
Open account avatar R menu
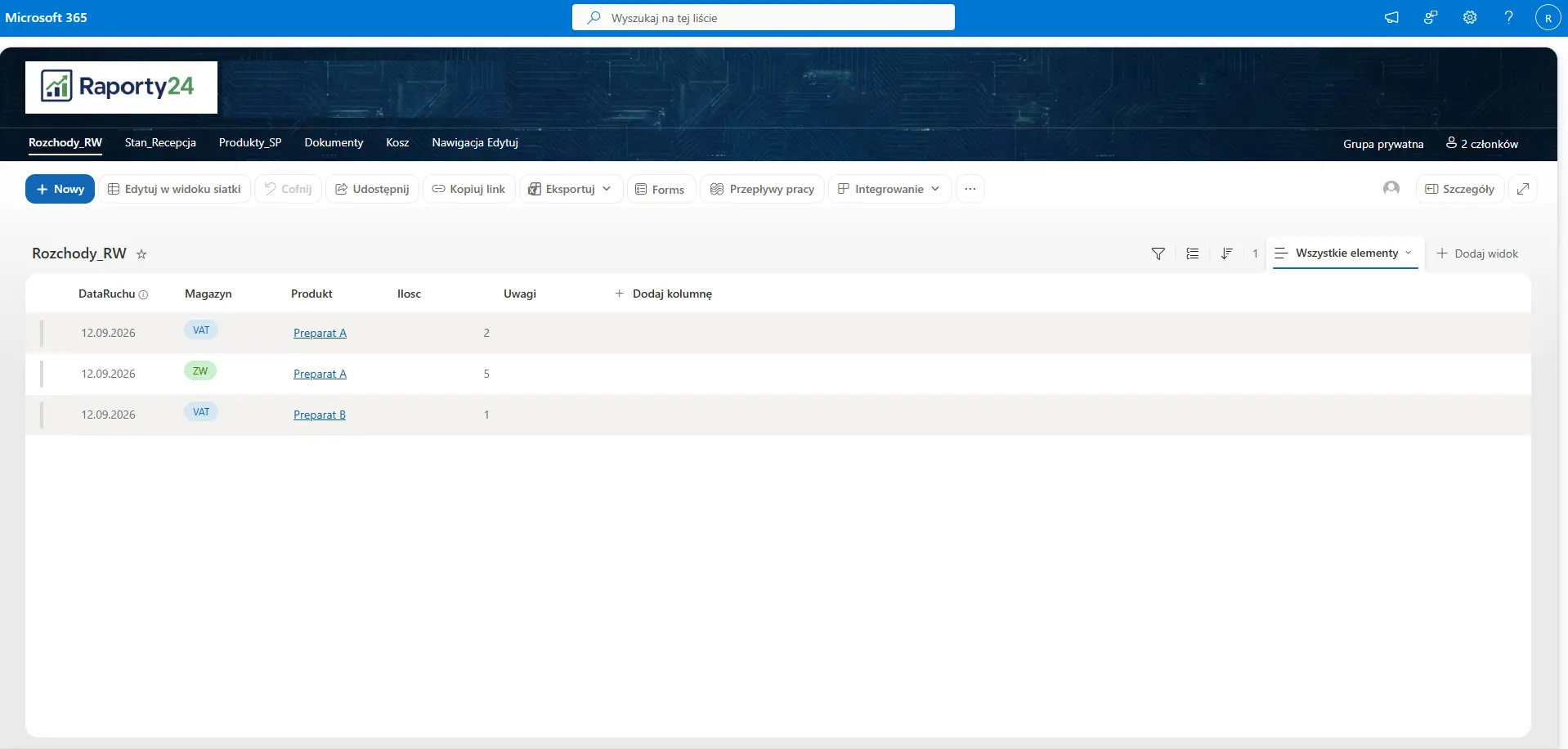(x=1548, y=17)
